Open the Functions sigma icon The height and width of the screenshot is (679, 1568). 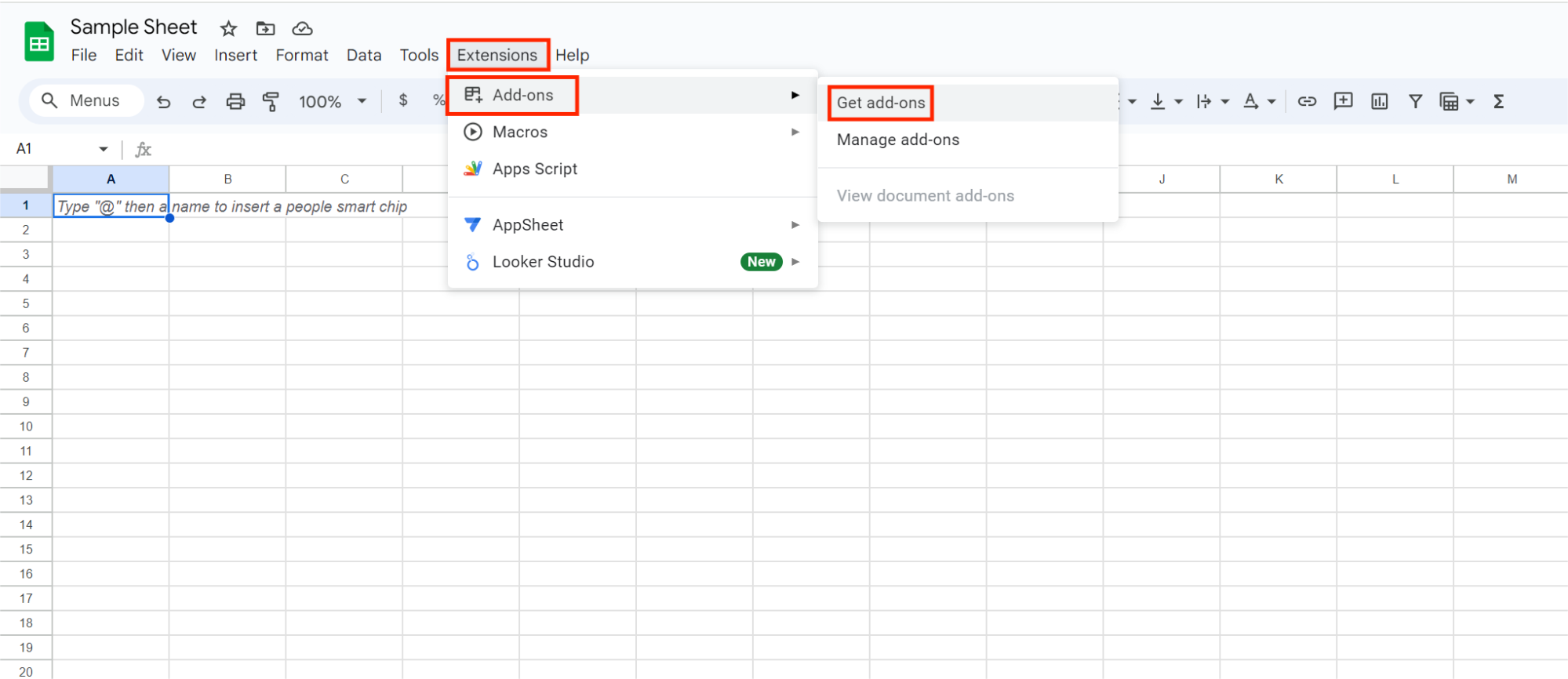tap(1499, 101)
